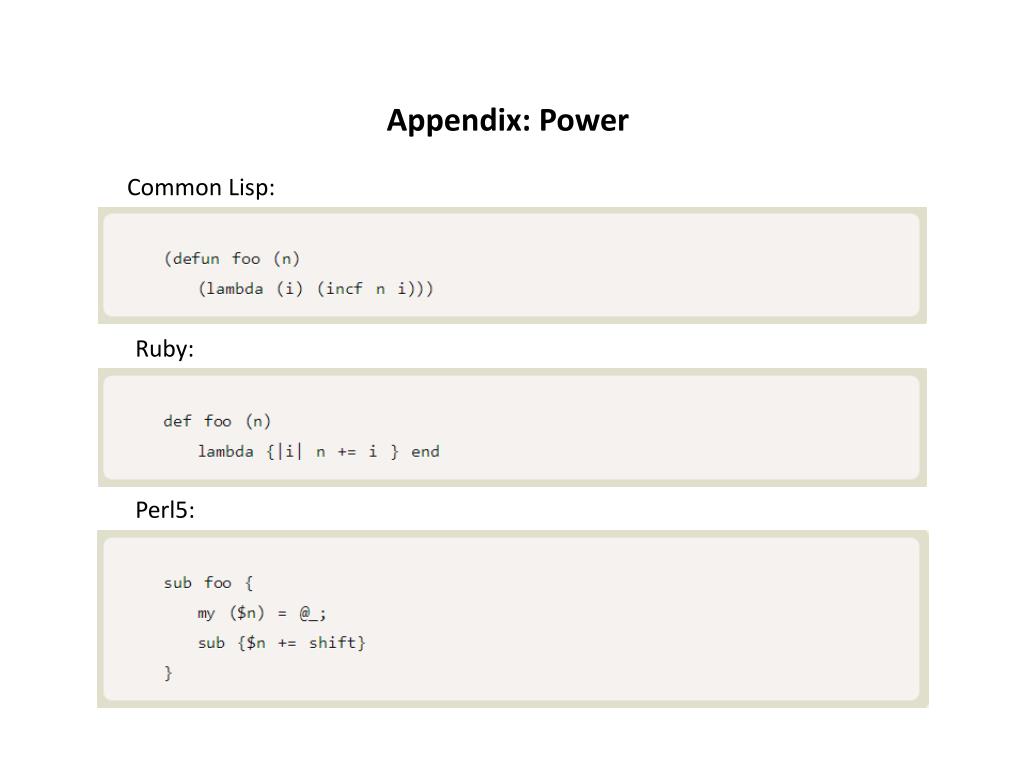
Task: Select the 'Perl5:' heading label
Action: pyautogui.click(x=165, y=510)
